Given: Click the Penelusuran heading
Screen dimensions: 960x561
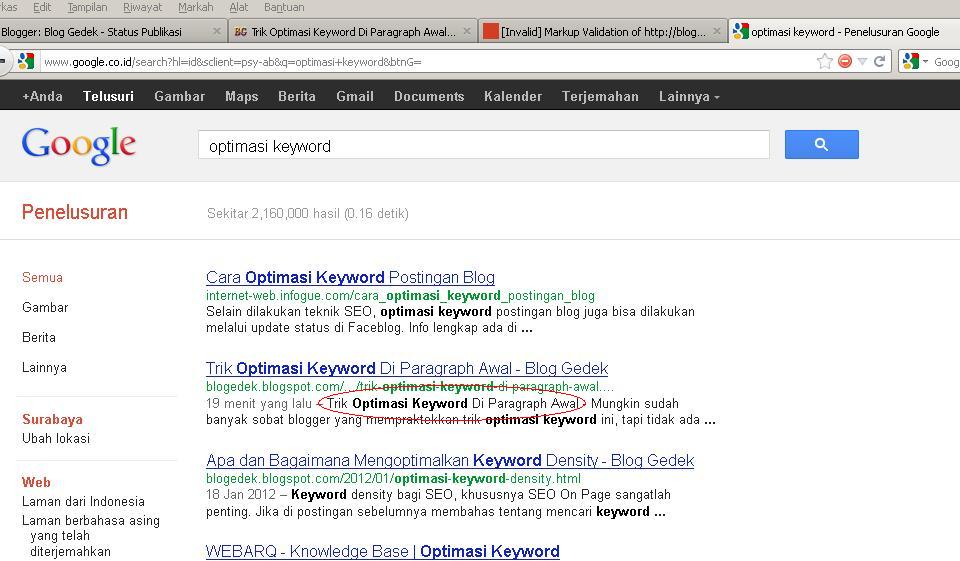Looking at the screenshot, I should point(75,213).
